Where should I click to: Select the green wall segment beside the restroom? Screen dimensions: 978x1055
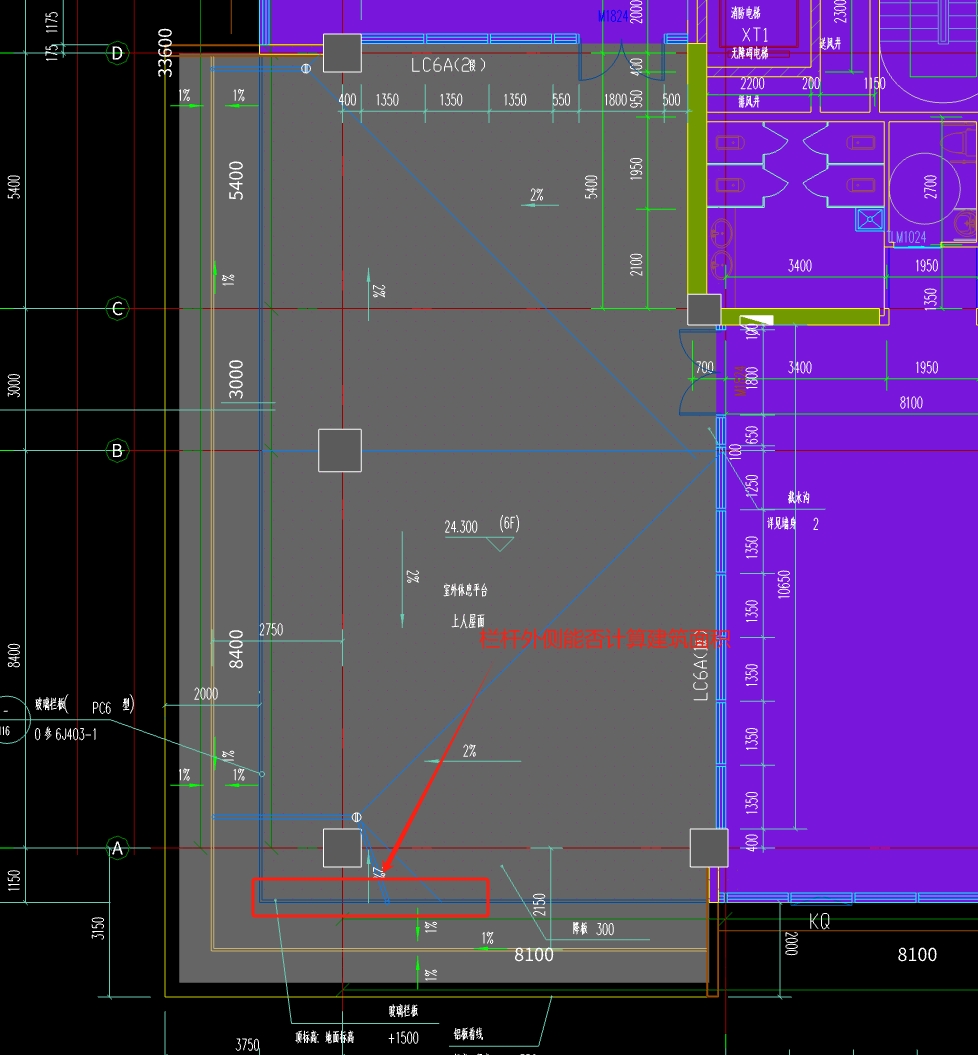(x=697, y=168)
